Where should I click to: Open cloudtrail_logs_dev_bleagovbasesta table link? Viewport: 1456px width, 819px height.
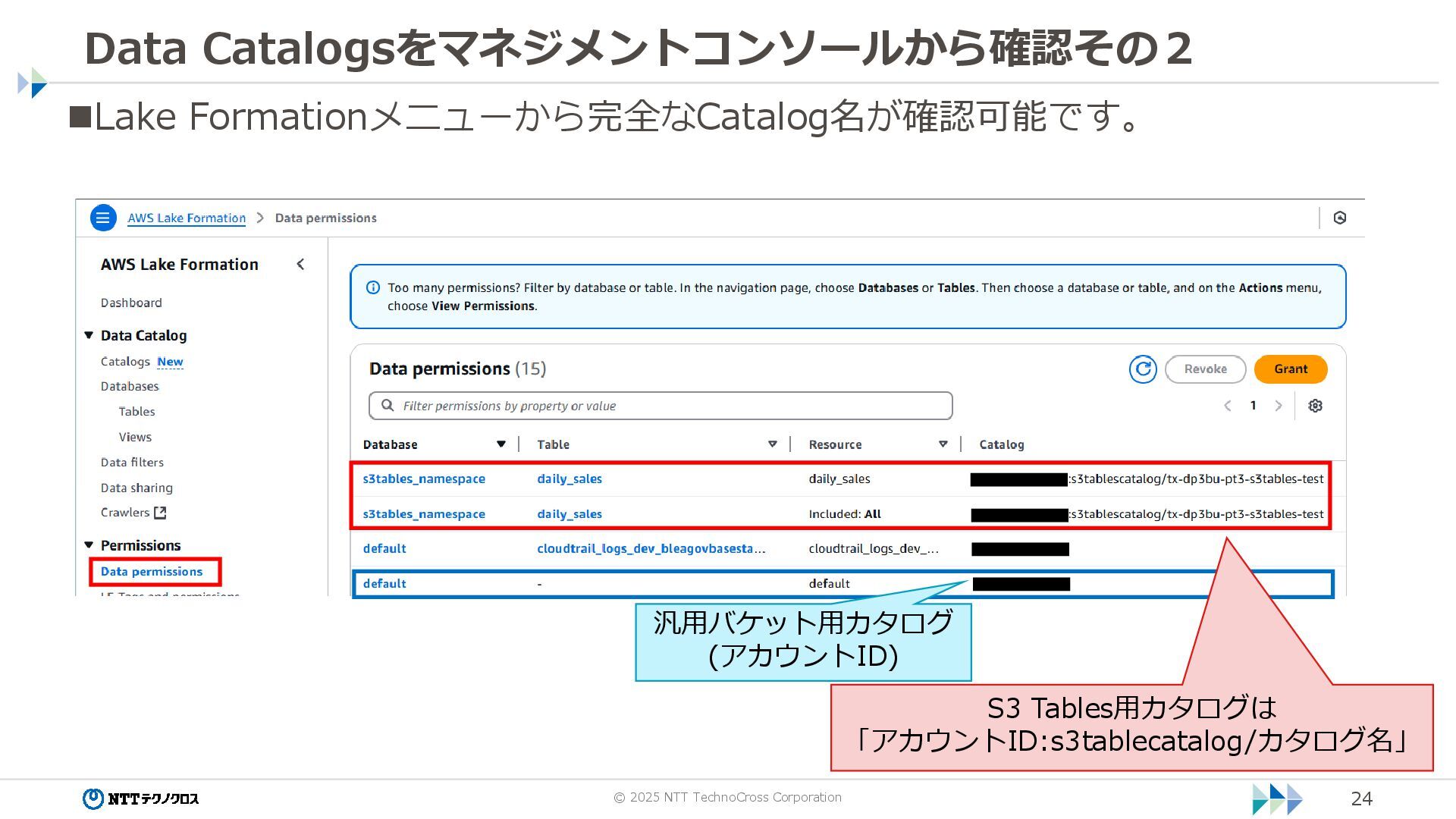(651, 548)
